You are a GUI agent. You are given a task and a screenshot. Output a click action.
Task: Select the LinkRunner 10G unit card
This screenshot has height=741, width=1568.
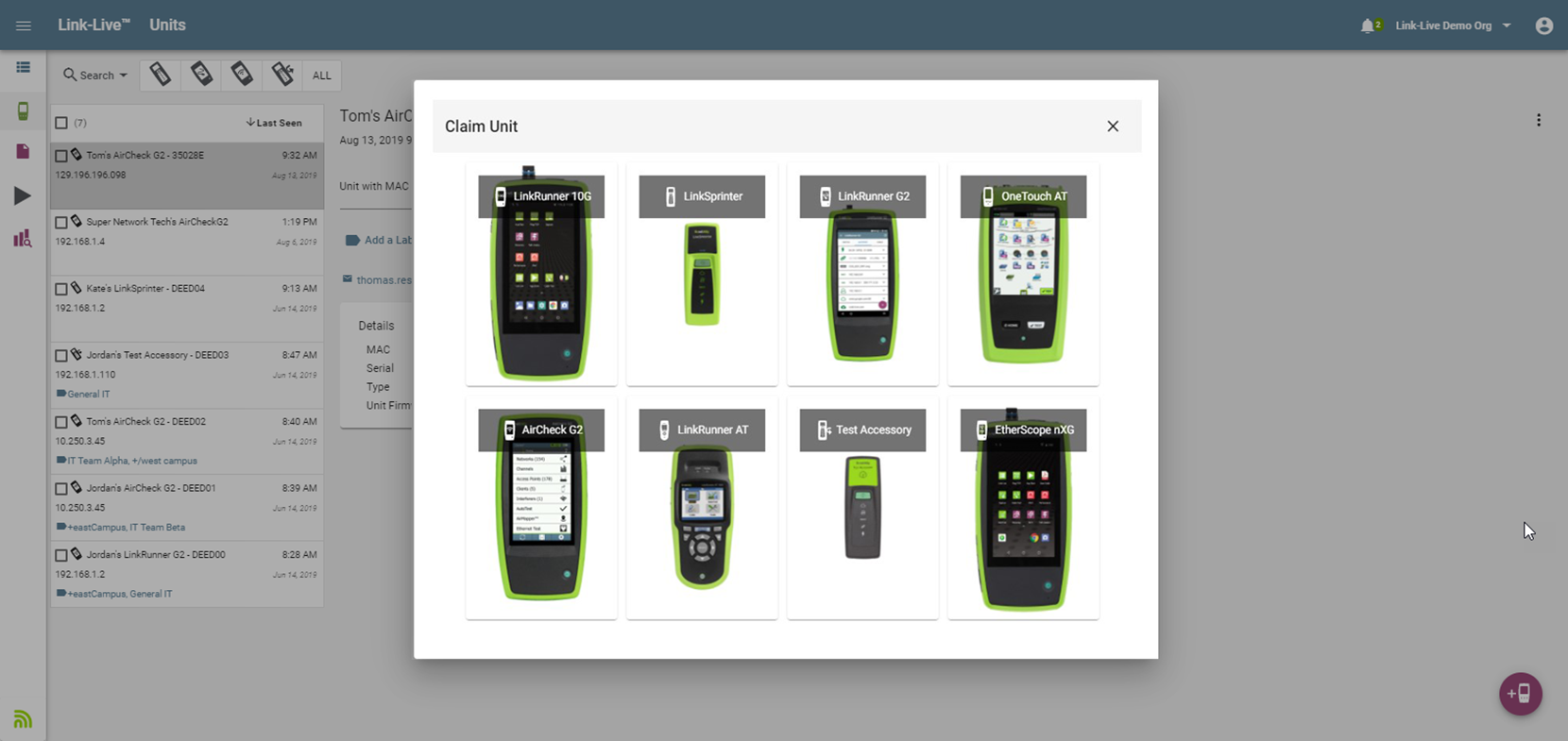541,274
